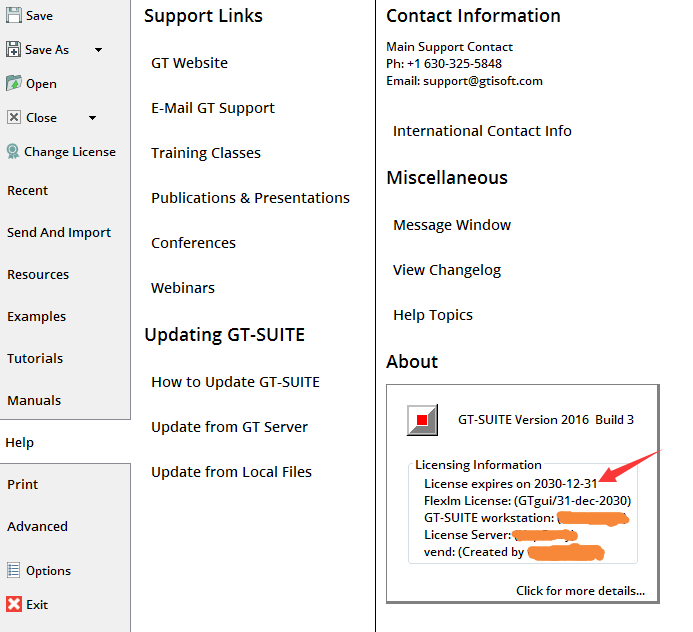
Task: Open the GT Website link
Action: pos(189,63)
